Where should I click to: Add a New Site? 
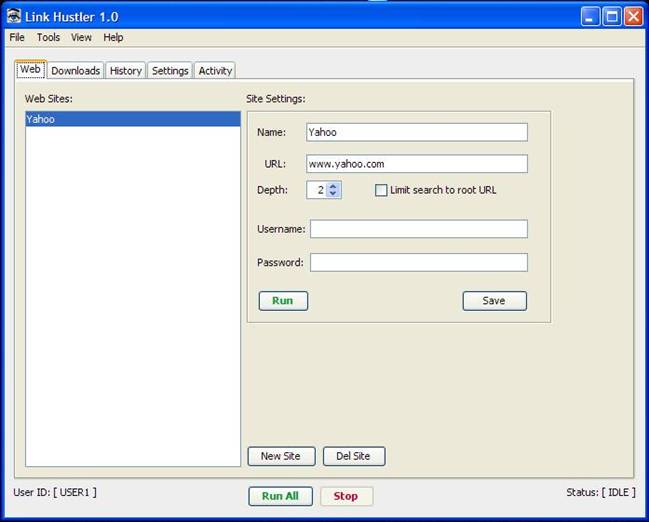(x=281, y=456)
